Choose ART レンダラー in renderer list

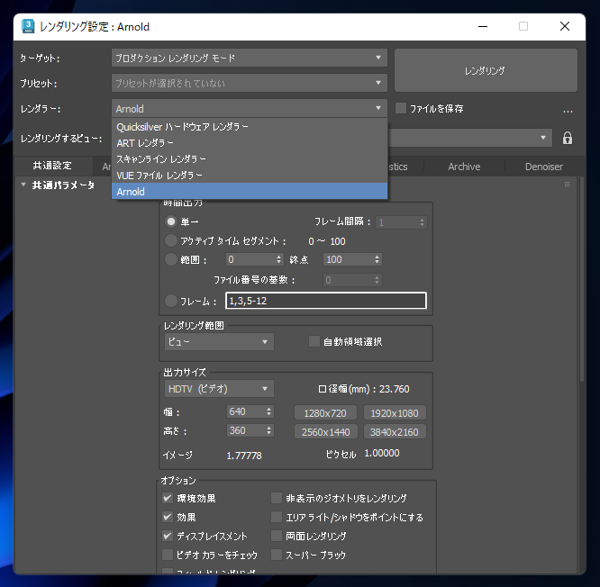tap(249, 143)
